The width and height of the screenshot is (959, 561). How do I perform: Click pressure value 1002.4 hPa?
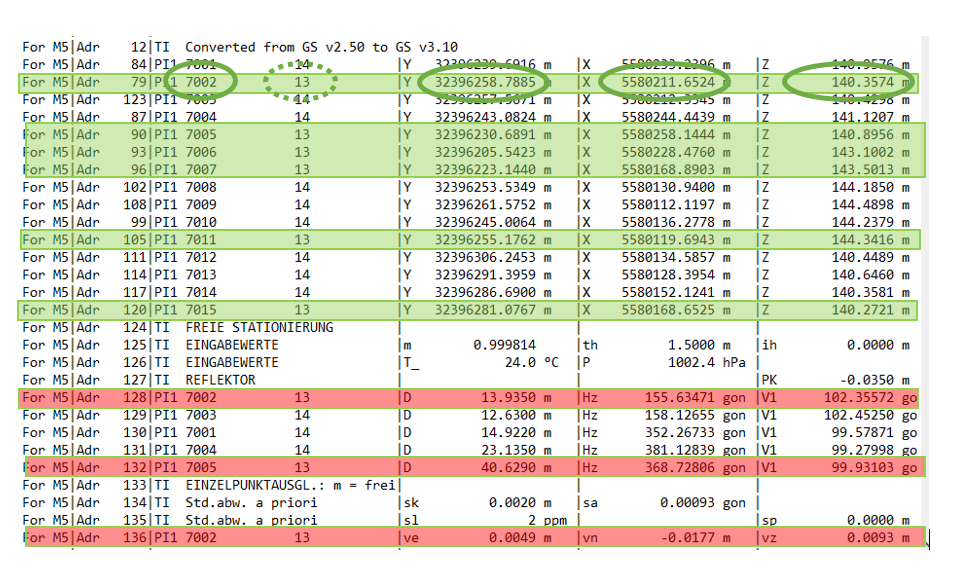706,363
